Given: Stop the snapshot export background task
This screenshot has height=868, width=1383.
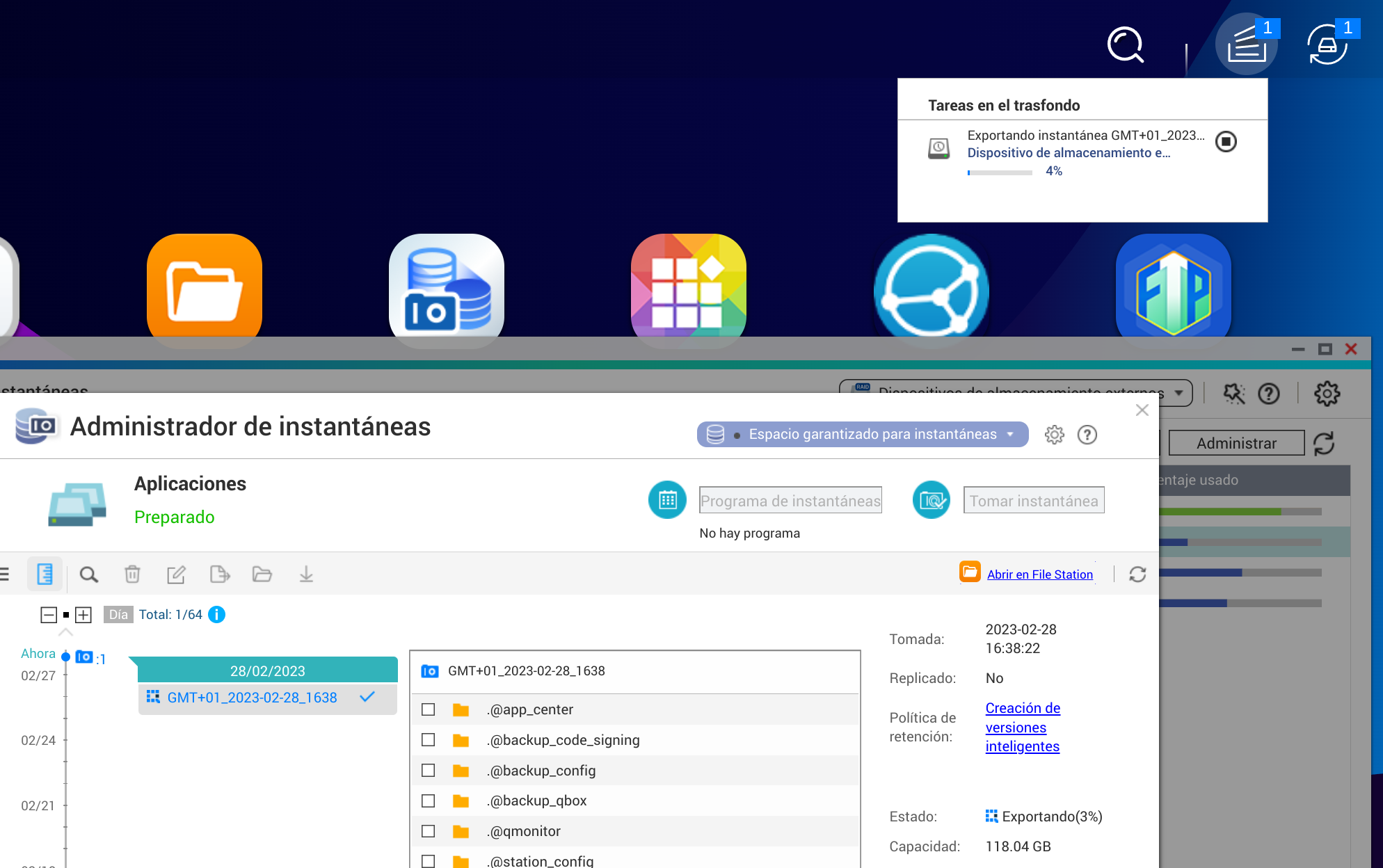Looking at the screenshot, I should (x=1225, y=142).
